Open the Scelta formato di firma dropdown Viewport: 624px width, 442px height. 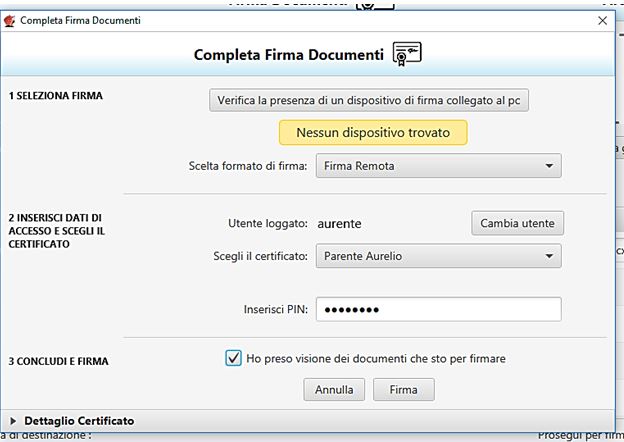(438, 165)
